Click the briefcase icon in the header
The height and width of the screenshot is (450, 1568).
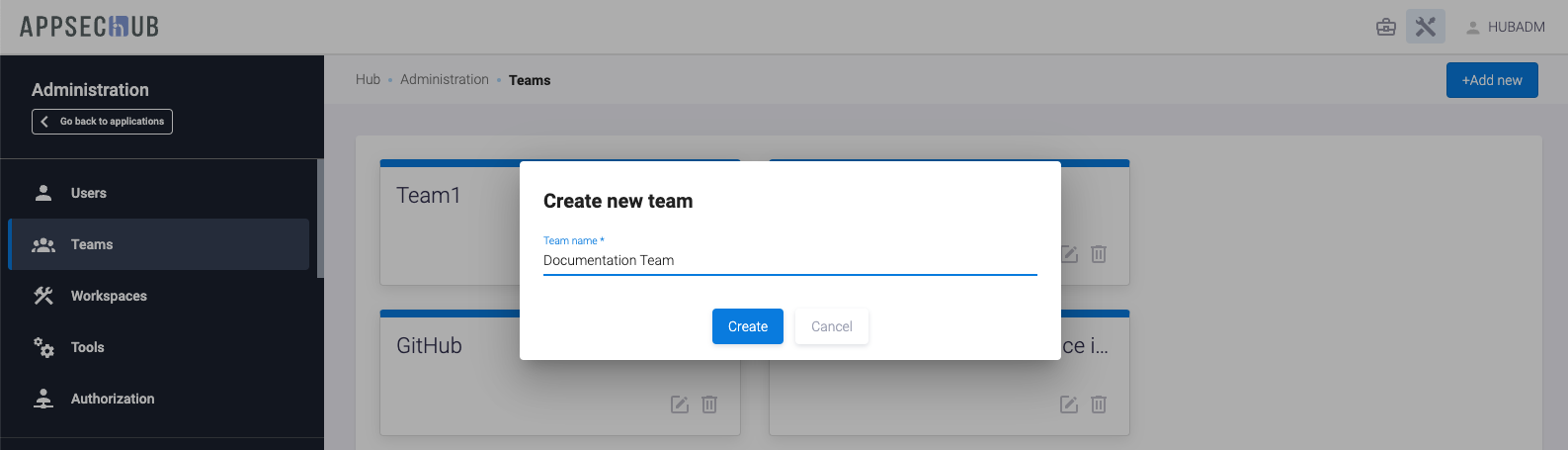click(1386, 27)
